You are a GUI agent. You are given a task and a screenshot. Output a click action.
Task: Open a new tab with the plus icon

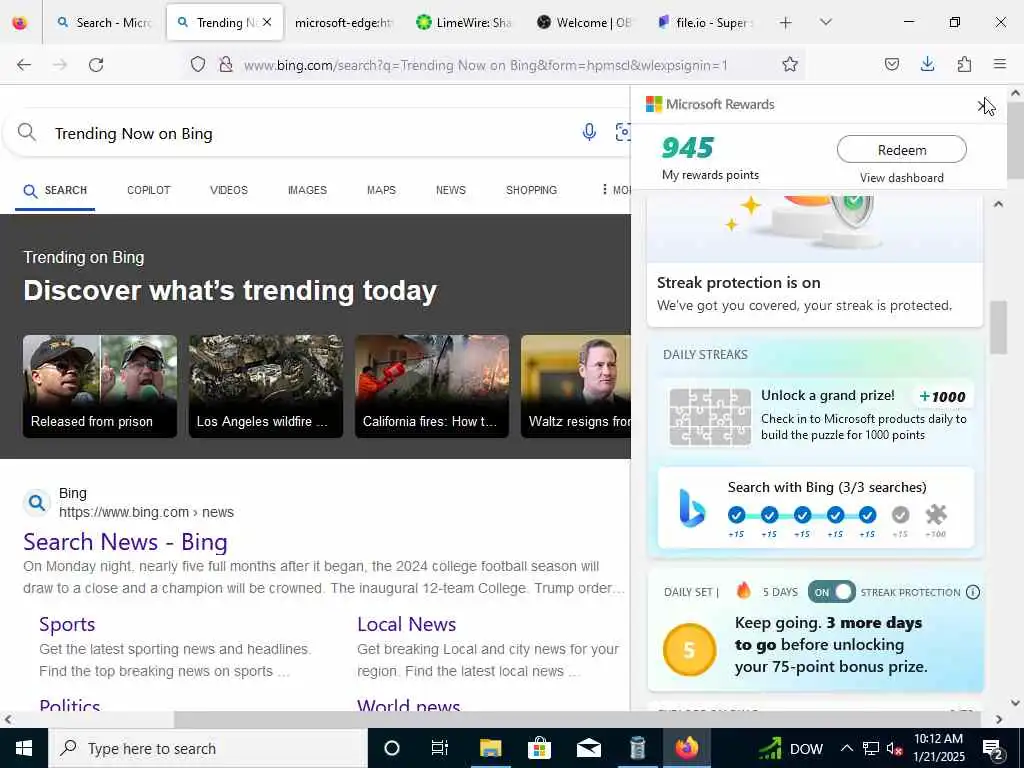(x=785, y=23)
